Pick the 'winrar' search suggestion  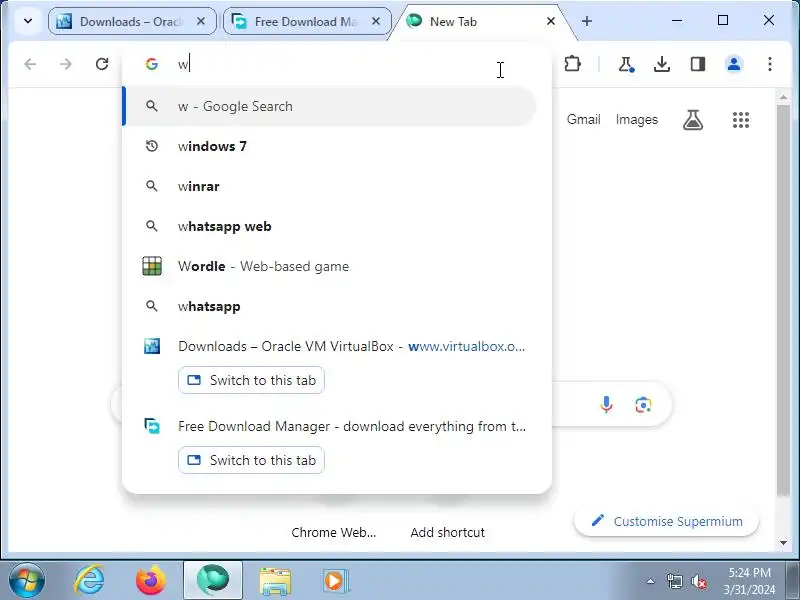[x=330, y=186]
